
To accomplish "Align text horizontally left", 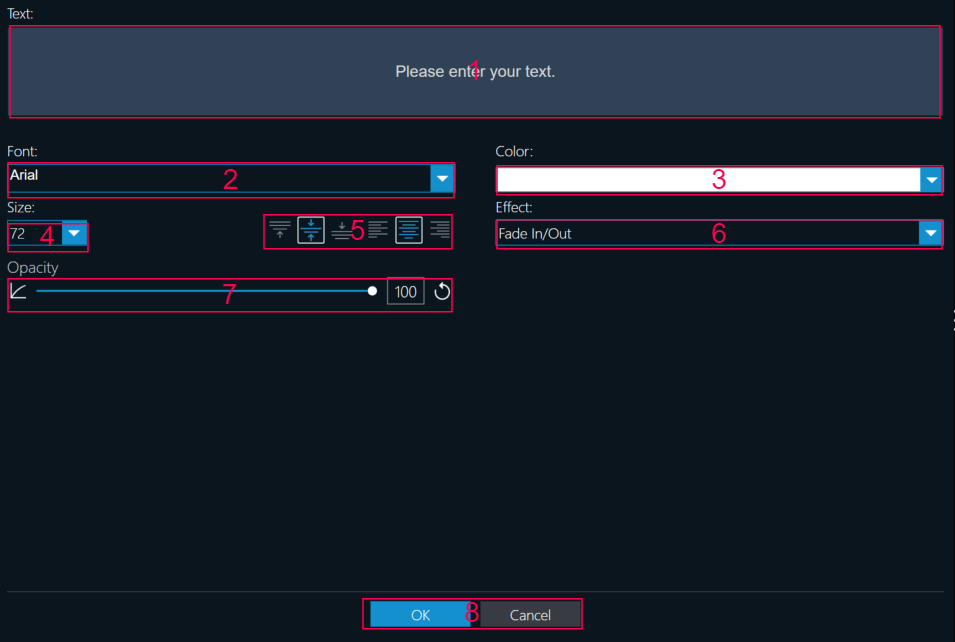I will coord(378,230).
